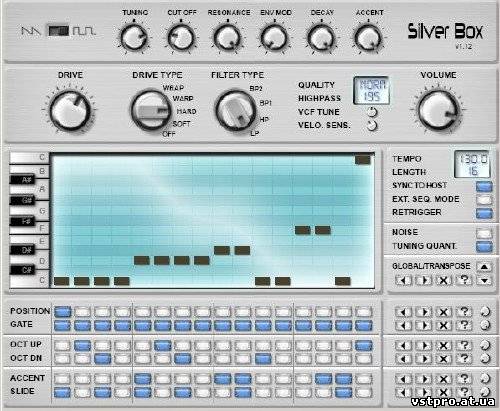Clear the Accent row with X
Screen dimensions: 500x411
(444, 379)
